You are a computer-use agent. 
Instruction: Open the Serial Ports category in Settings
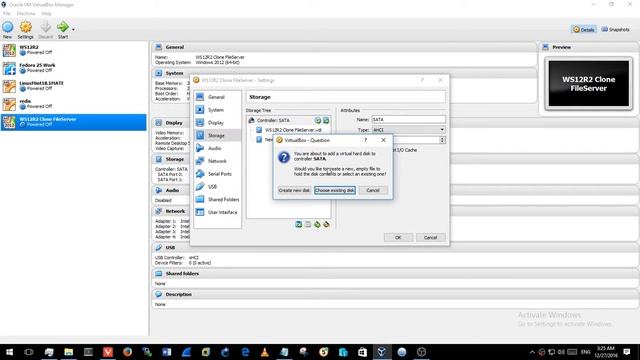[217, 174]
